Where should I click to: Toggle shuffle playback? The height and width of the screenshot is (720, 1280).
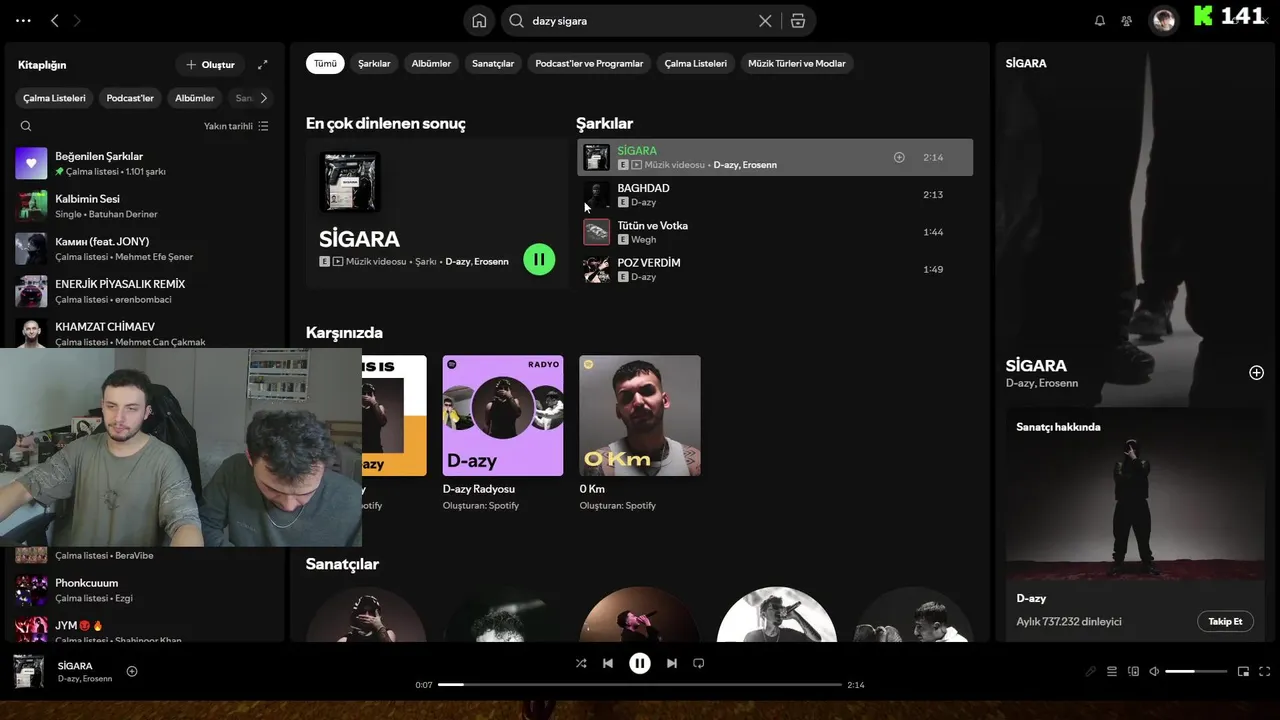(581, 663)
